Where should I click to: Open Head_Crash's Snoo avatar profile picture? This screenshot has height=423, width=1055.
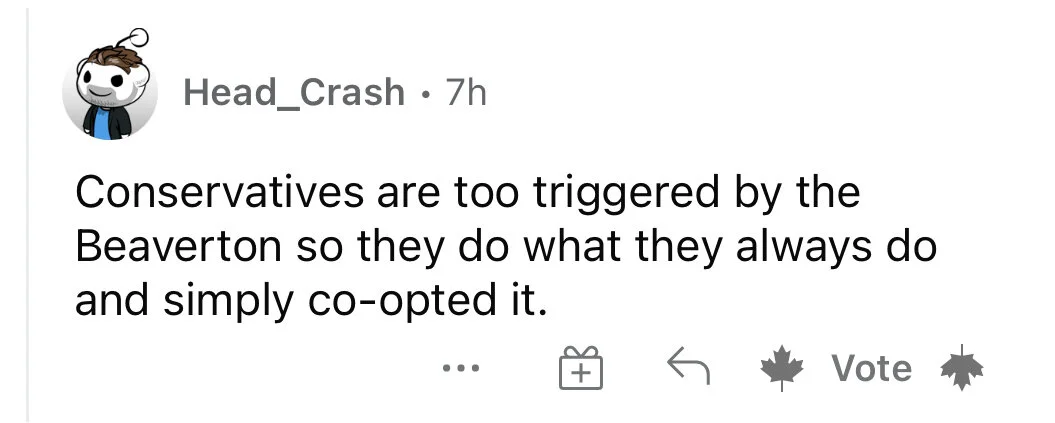tap(110, 85)
